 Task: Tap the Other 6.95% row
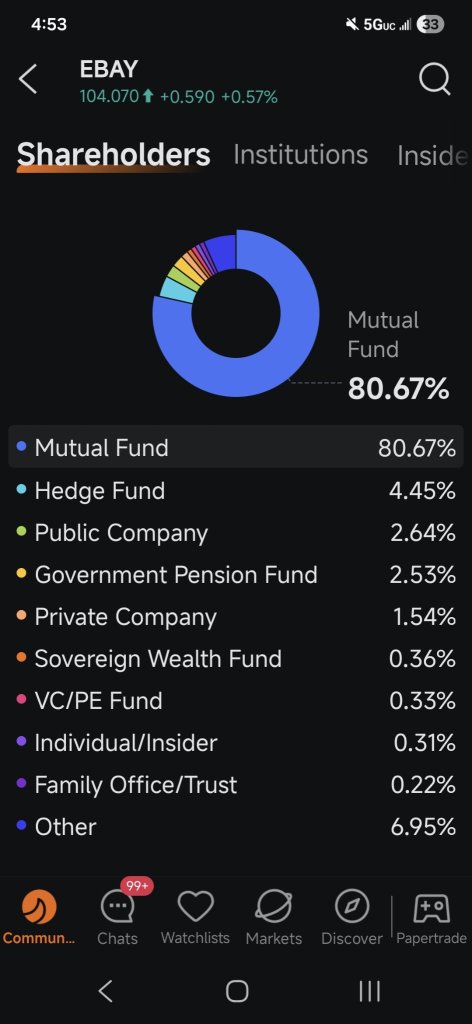(x=236, y=827)
